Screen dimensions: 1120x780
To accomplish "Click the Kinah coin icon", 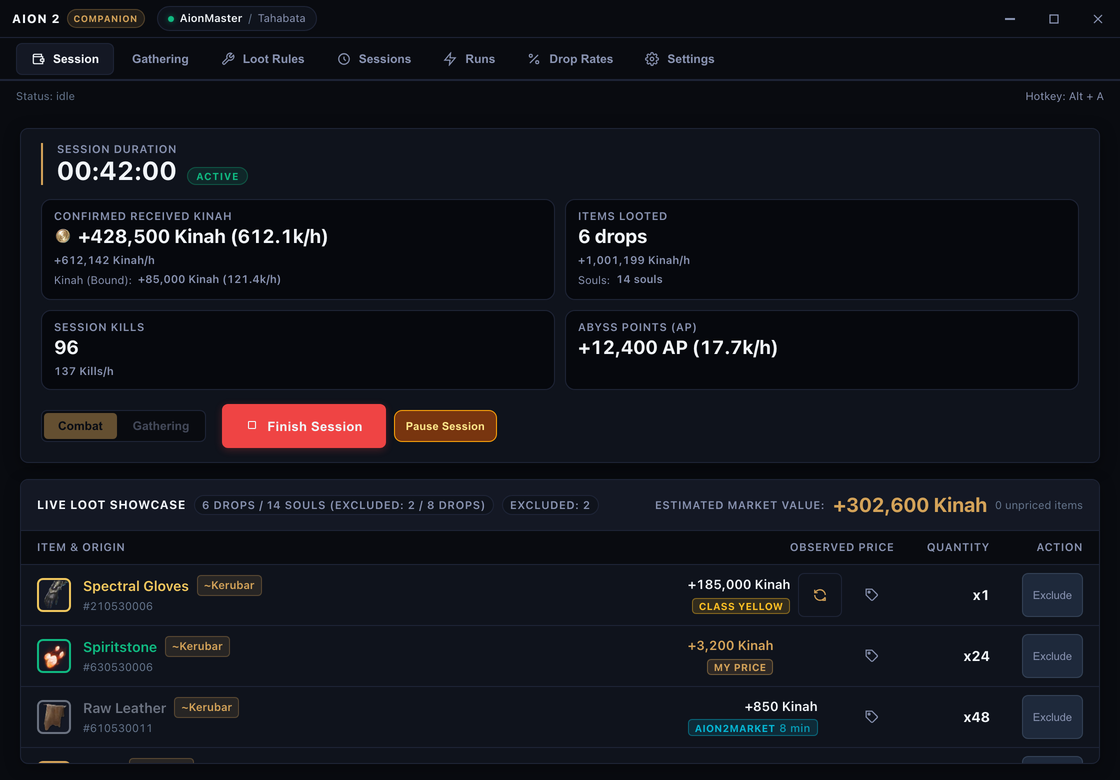I will pyautogui.click(x=63, y=236).
